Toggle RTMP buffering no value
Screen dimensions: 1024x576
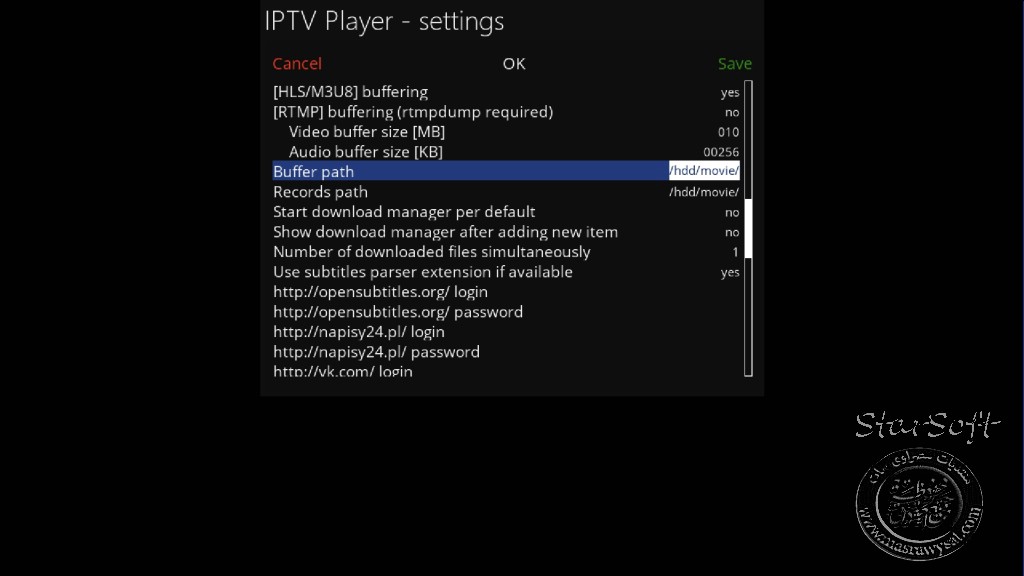pyautogui.click(x=731, y=112)
